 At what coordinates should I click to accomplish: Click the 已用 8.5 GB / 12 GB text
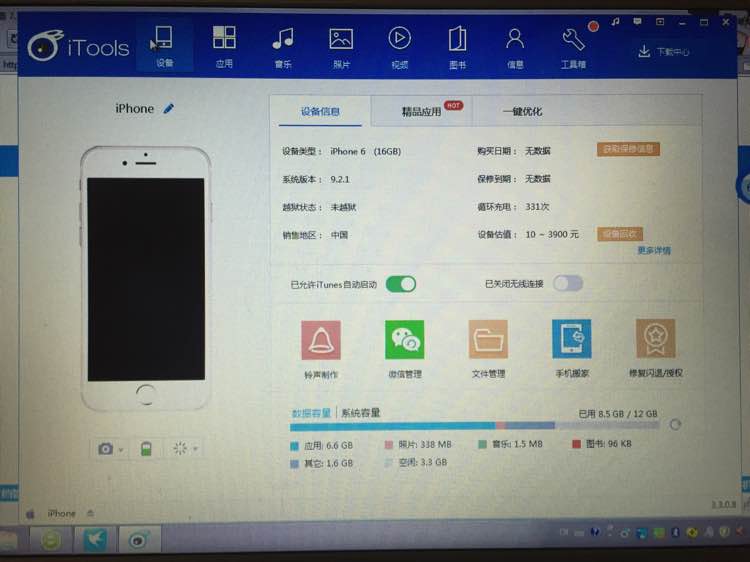(x=618, y=414)
